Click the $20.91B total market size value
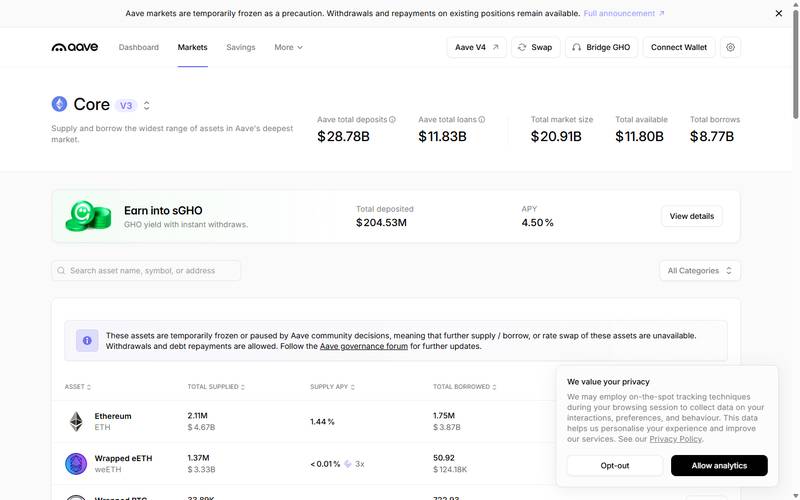Viewport: 800px width, 500px height. [556, 137]
